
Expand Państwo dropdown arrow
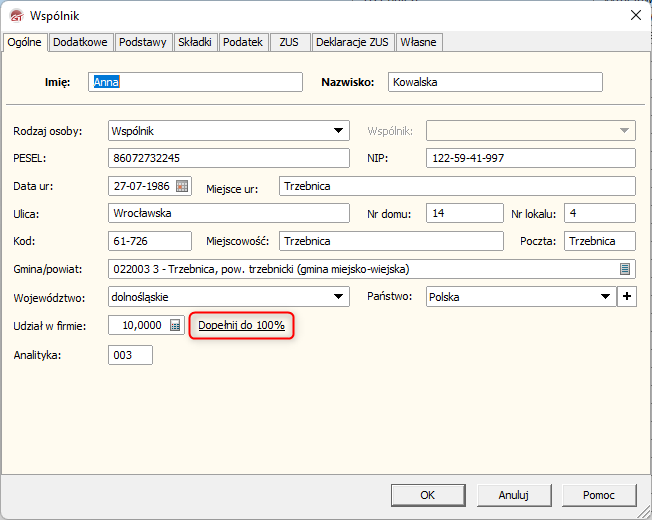605,296
